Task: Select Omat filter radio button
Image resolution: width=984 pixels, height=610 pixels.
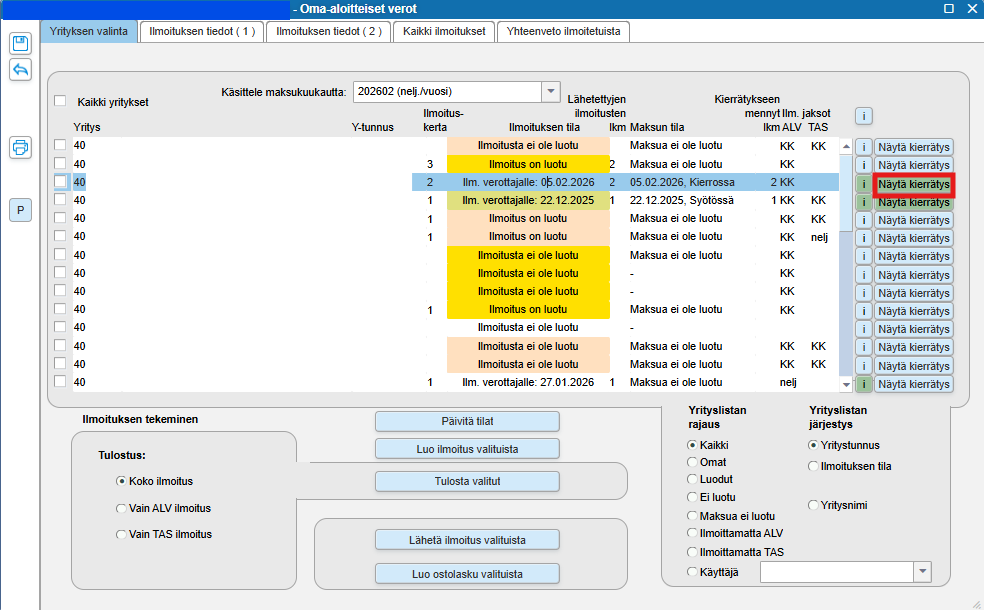Action: point(692,462)
